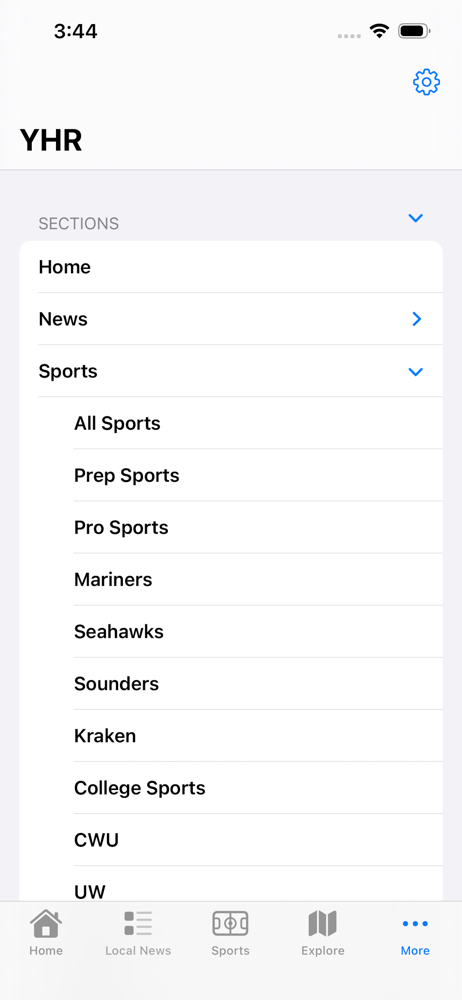462x1000 pixels.
Task: Open College Sports
Action: pyautogui.click(x=258, y=788)
